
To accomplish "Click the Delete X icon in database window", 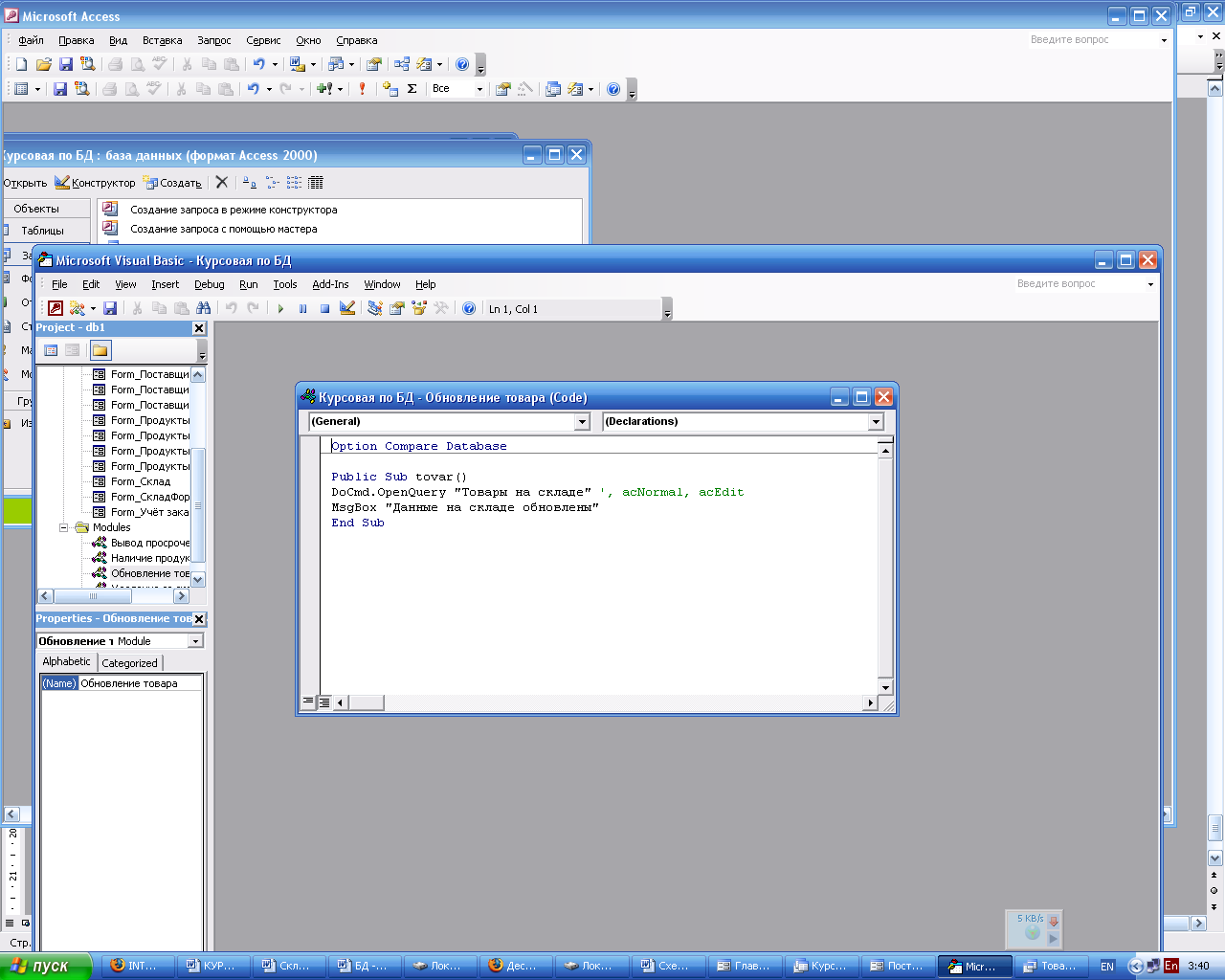I will click(222, 182).
